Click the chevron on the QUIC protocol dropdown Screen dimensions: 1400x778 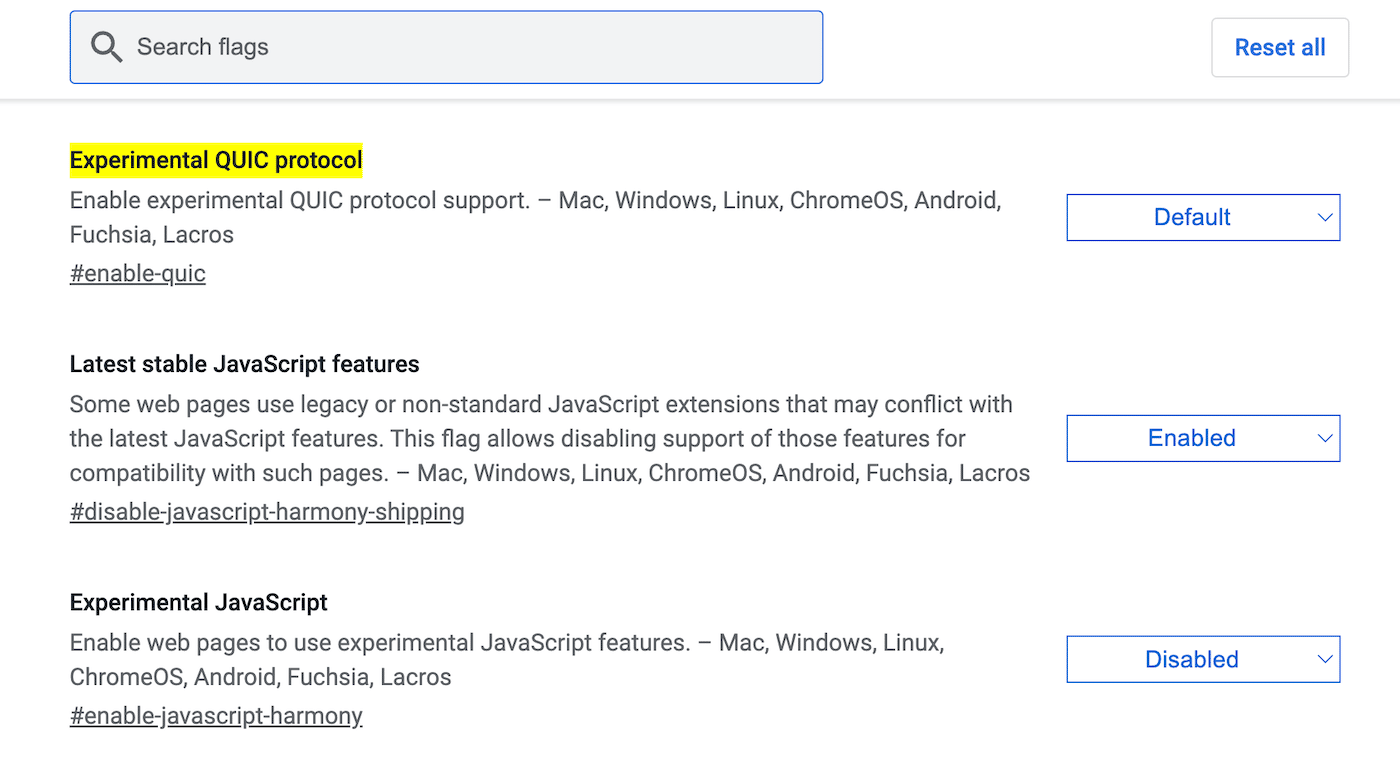(1326, 217)
